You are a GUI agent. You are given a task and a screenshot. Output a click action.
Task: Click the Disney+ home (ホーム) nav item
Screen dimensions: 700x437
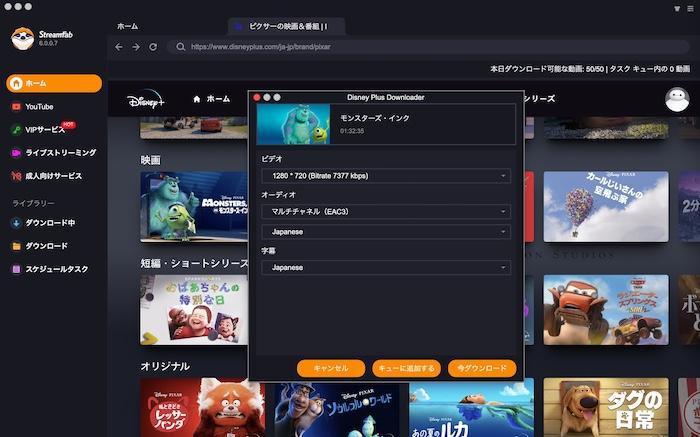(x=212, y=99)
